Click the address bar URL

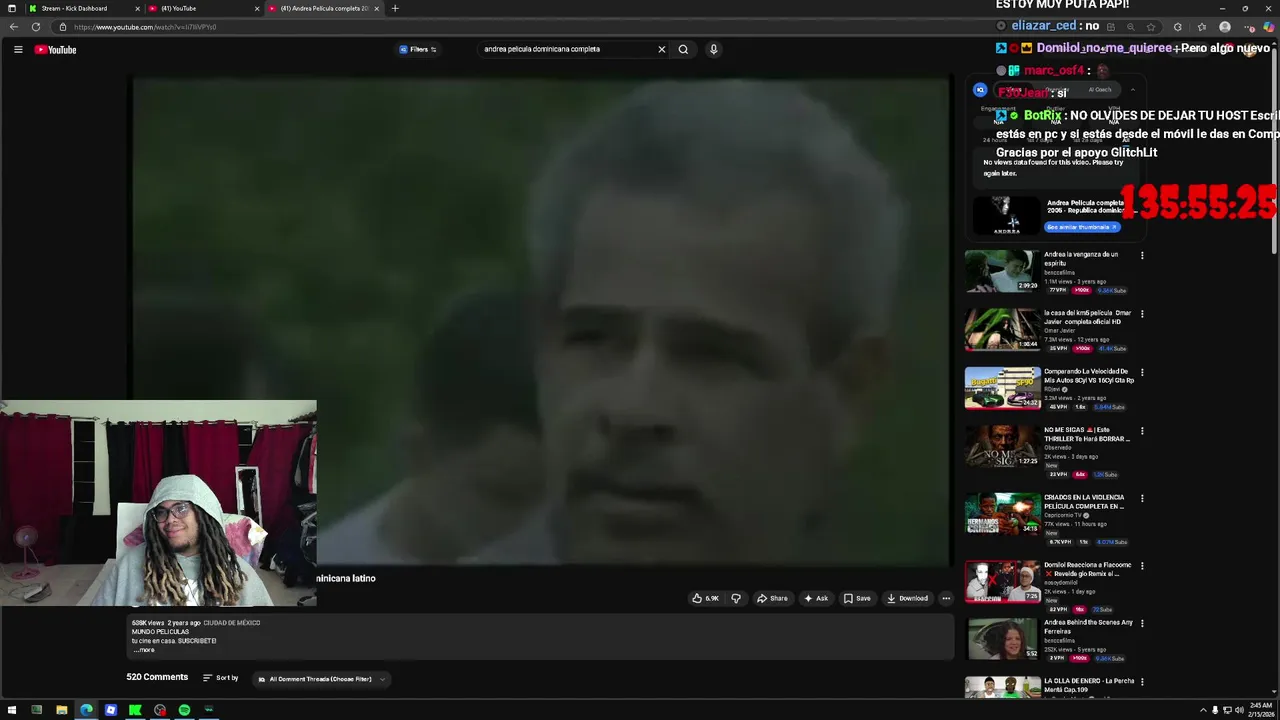pos(145,27)
